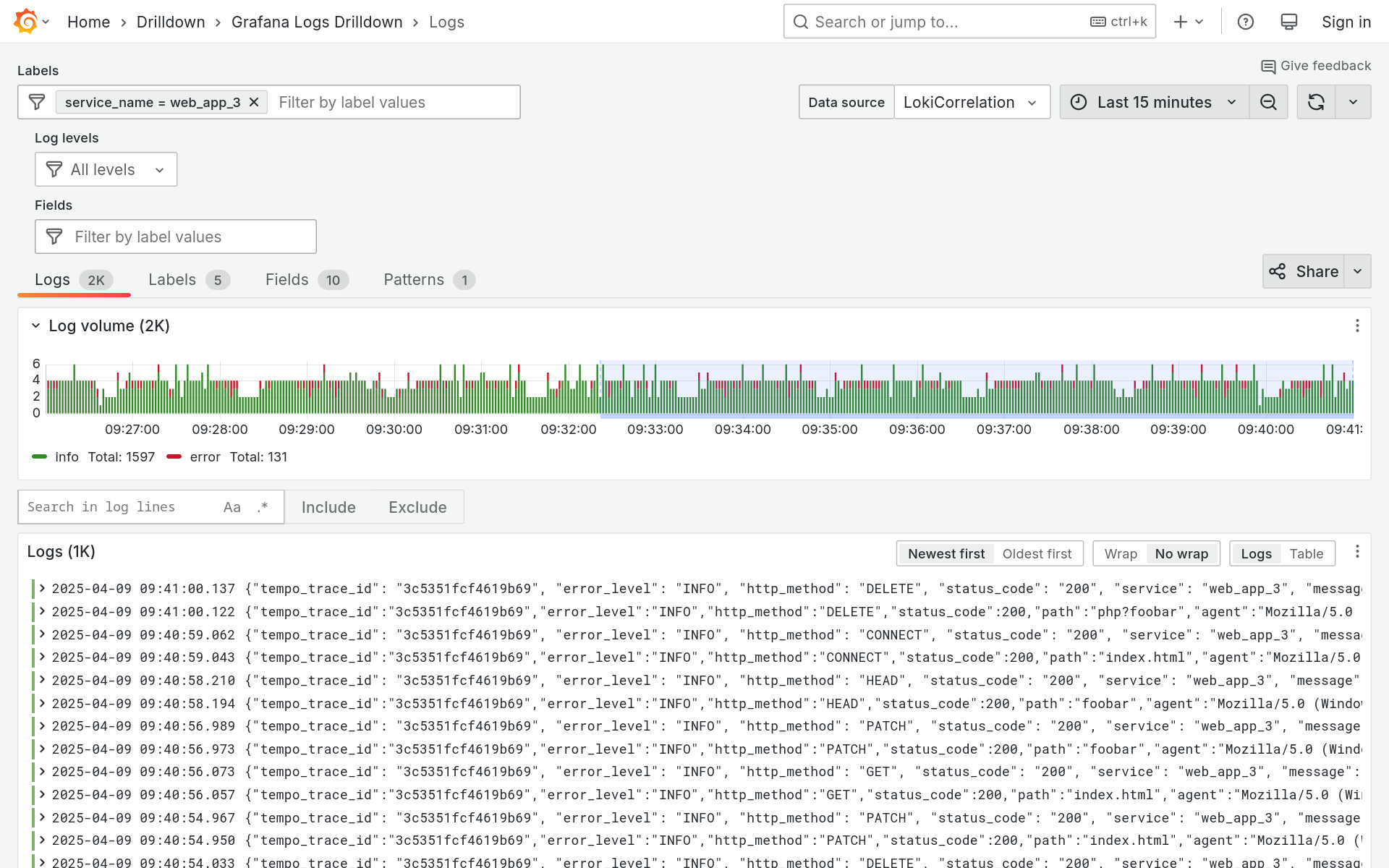Expand the 09:40:54.967 log line
The height and width of the screenshot is (868, 1389).
point(42,817)
